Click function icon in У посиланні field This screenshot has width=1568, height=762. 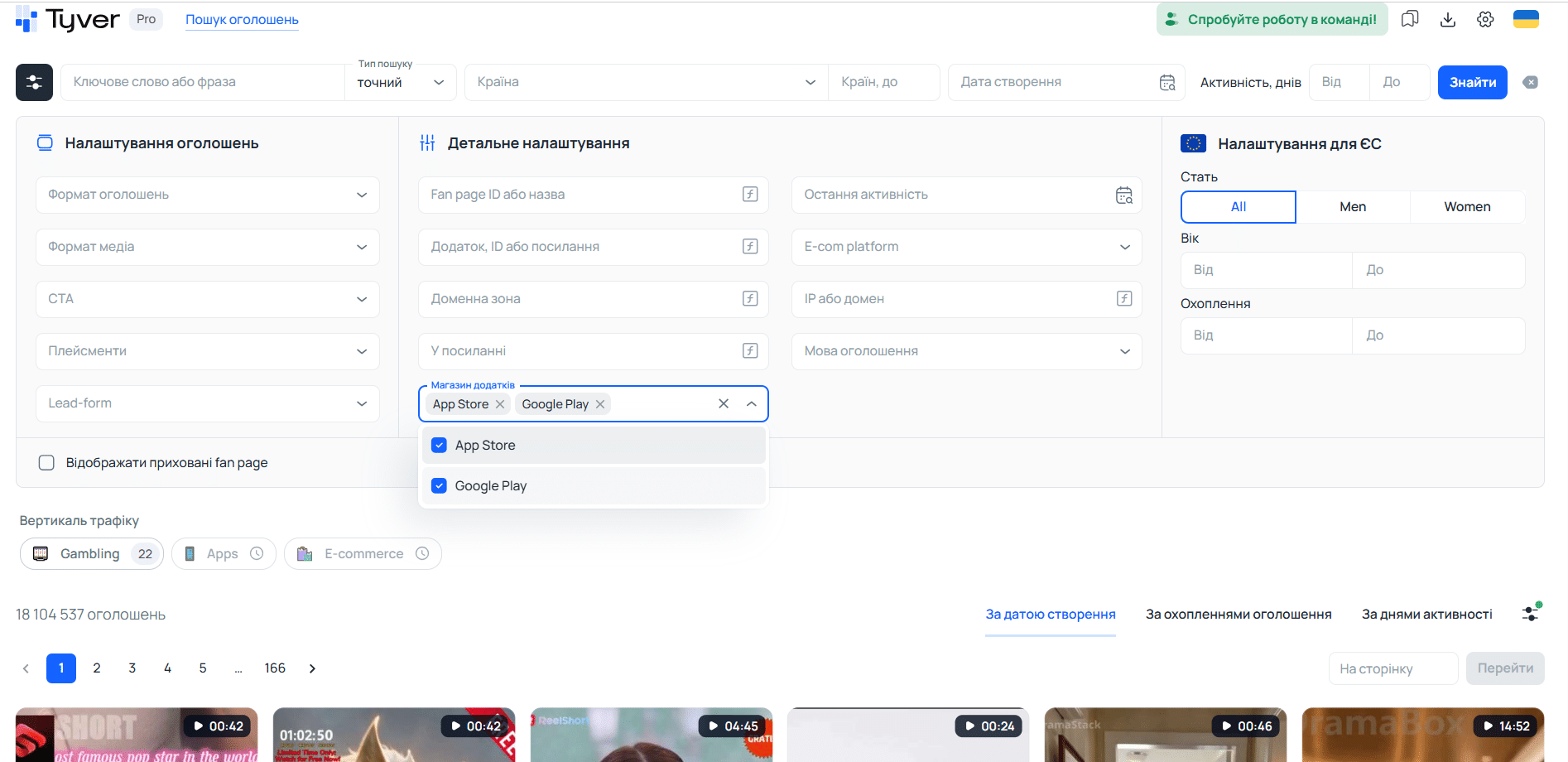pos(750,351)
